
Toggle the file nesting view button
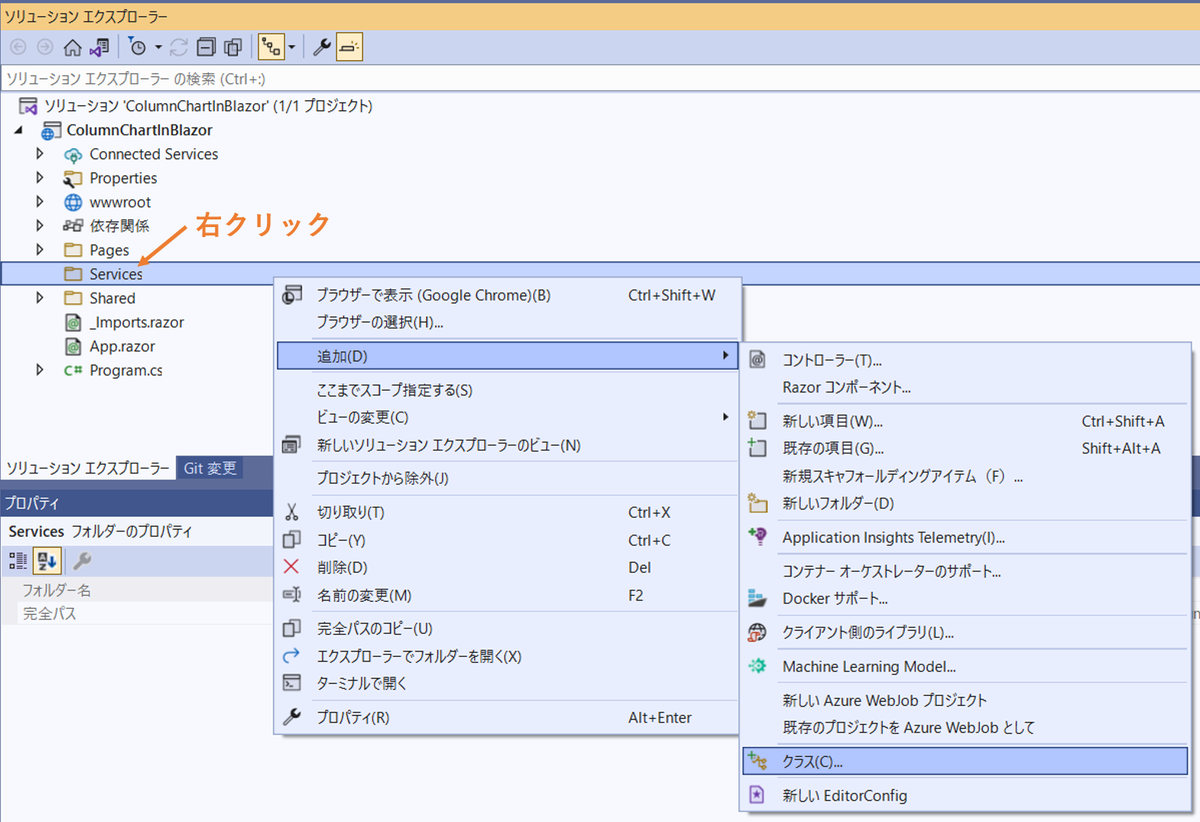point(270,47)
